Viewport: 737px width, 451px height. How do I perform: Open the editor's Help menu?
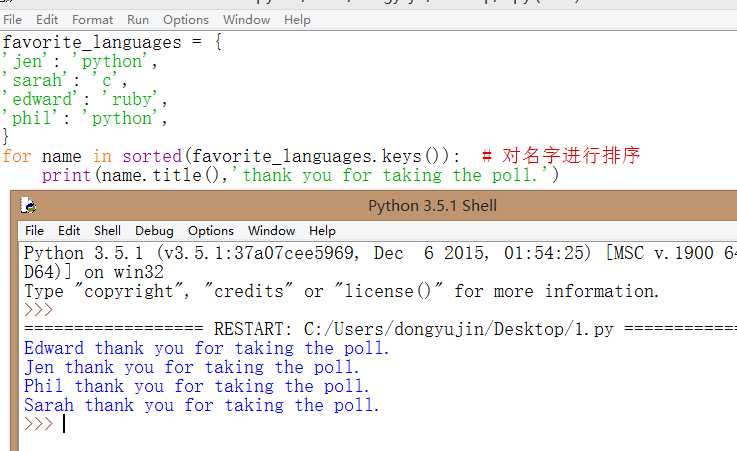(x=297, y=20)
